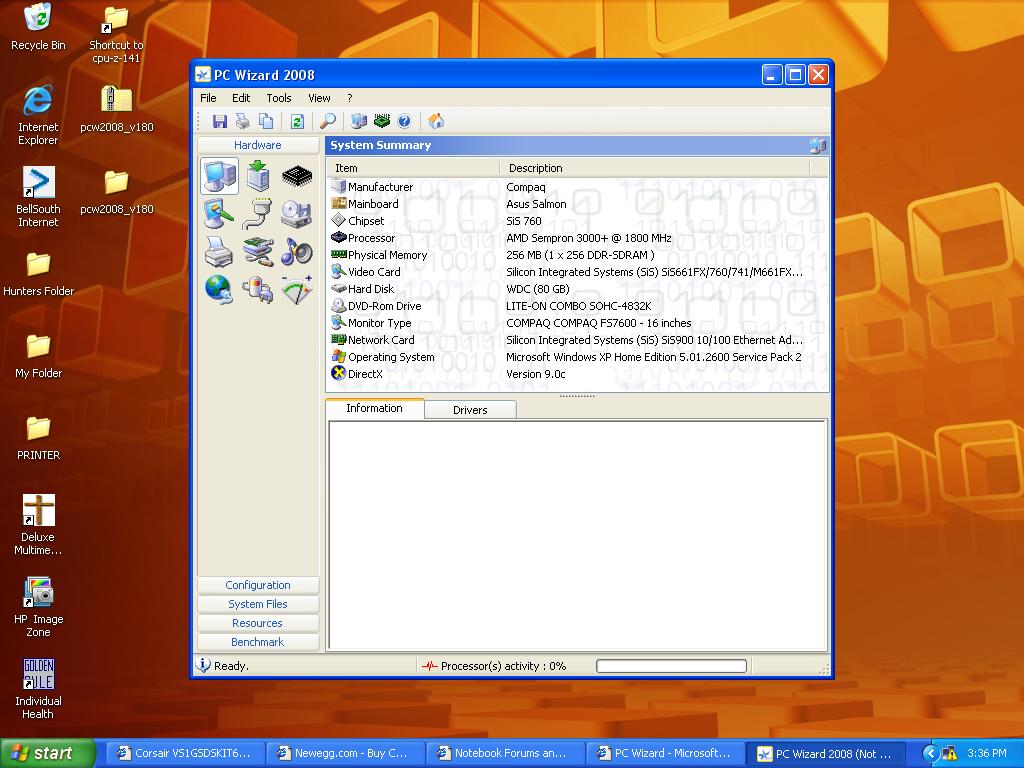Image resolution: width=1024 pixels, height=768 pixels.
Task: Select the Mainboard icon with green arrow
Action: [x=259, y=176]
